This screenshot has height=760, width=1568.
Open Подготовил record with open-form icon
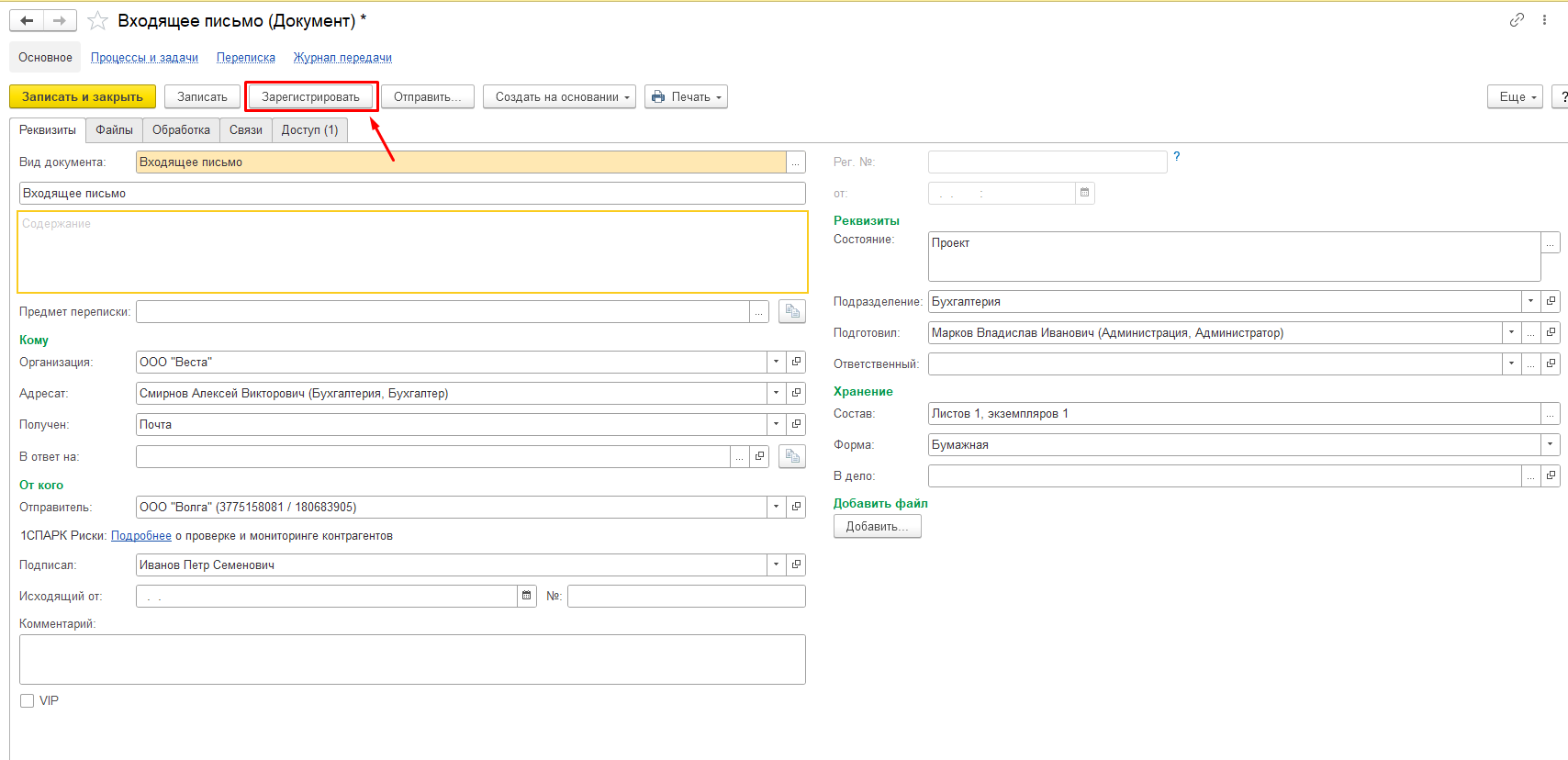point(1551,332)
